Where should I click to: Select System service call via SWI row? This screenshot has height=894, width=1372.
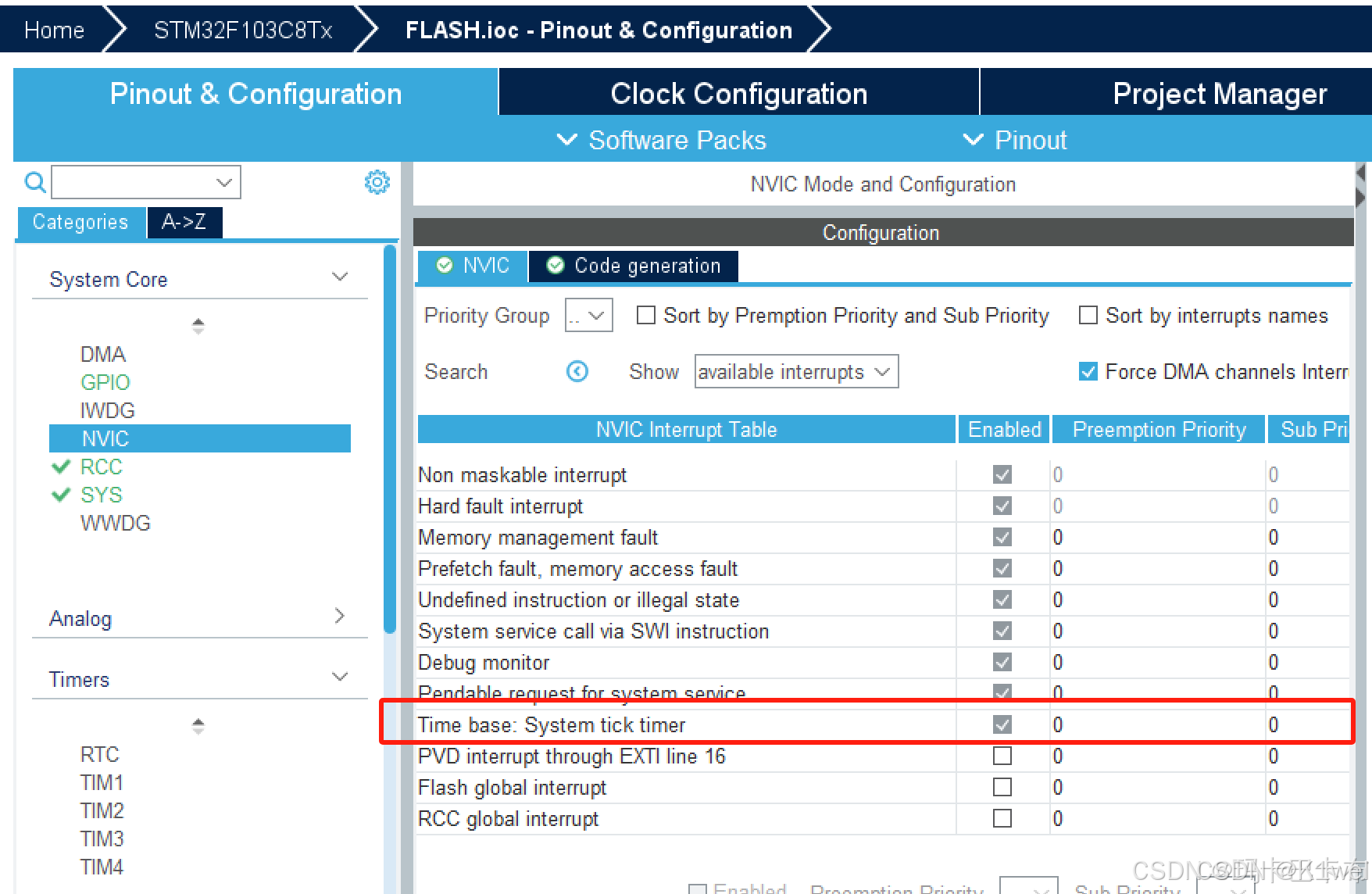883,631
